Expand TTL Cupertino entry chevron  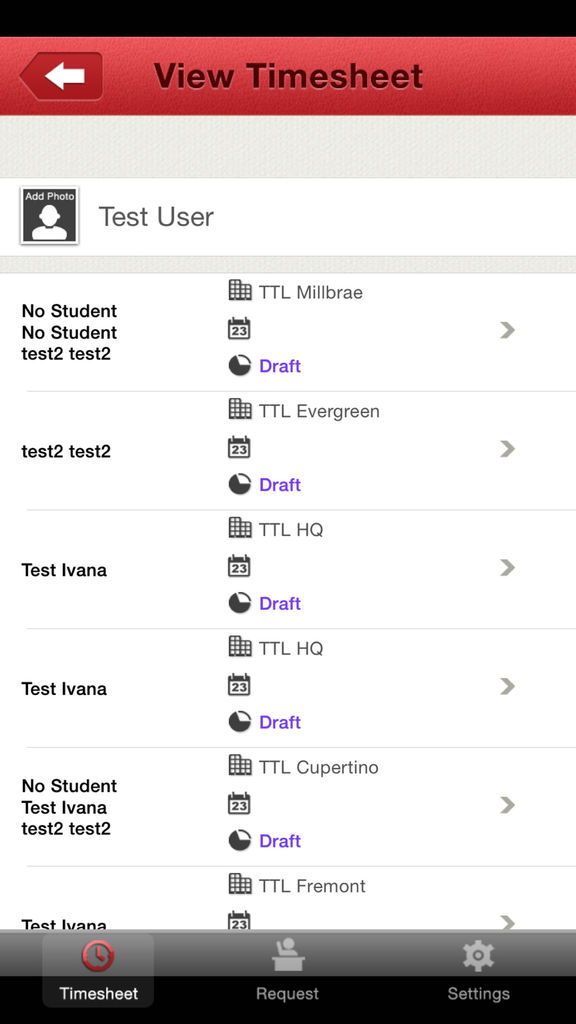tap(507, 805)
